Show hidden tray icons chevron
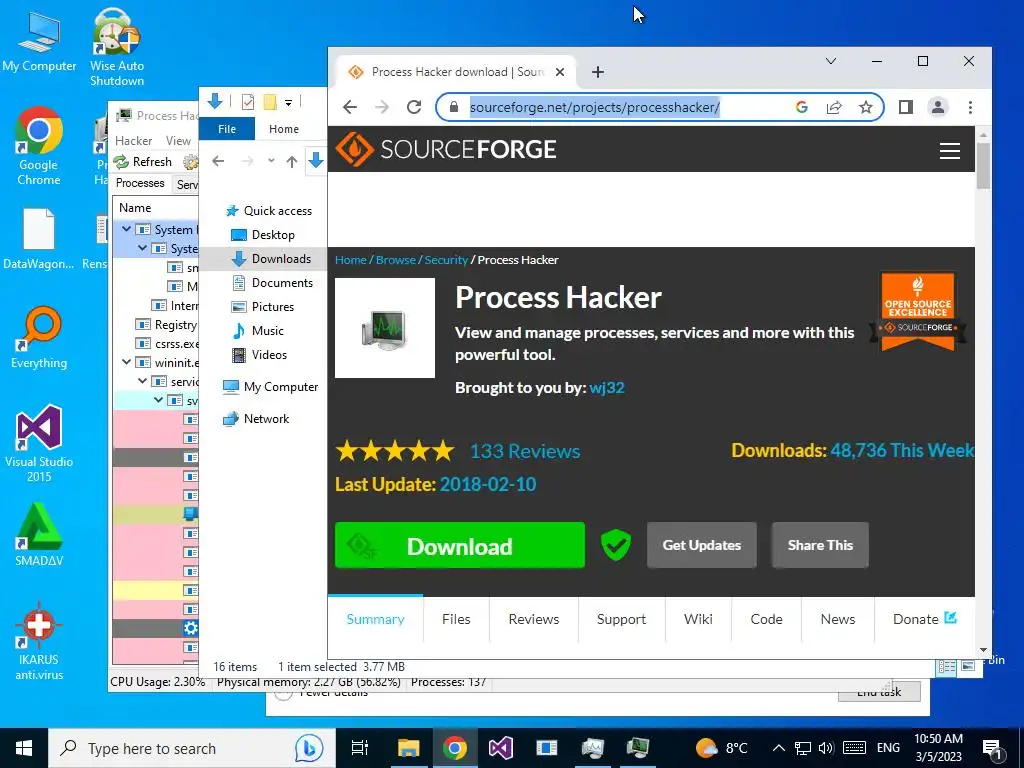 [778, 748]
